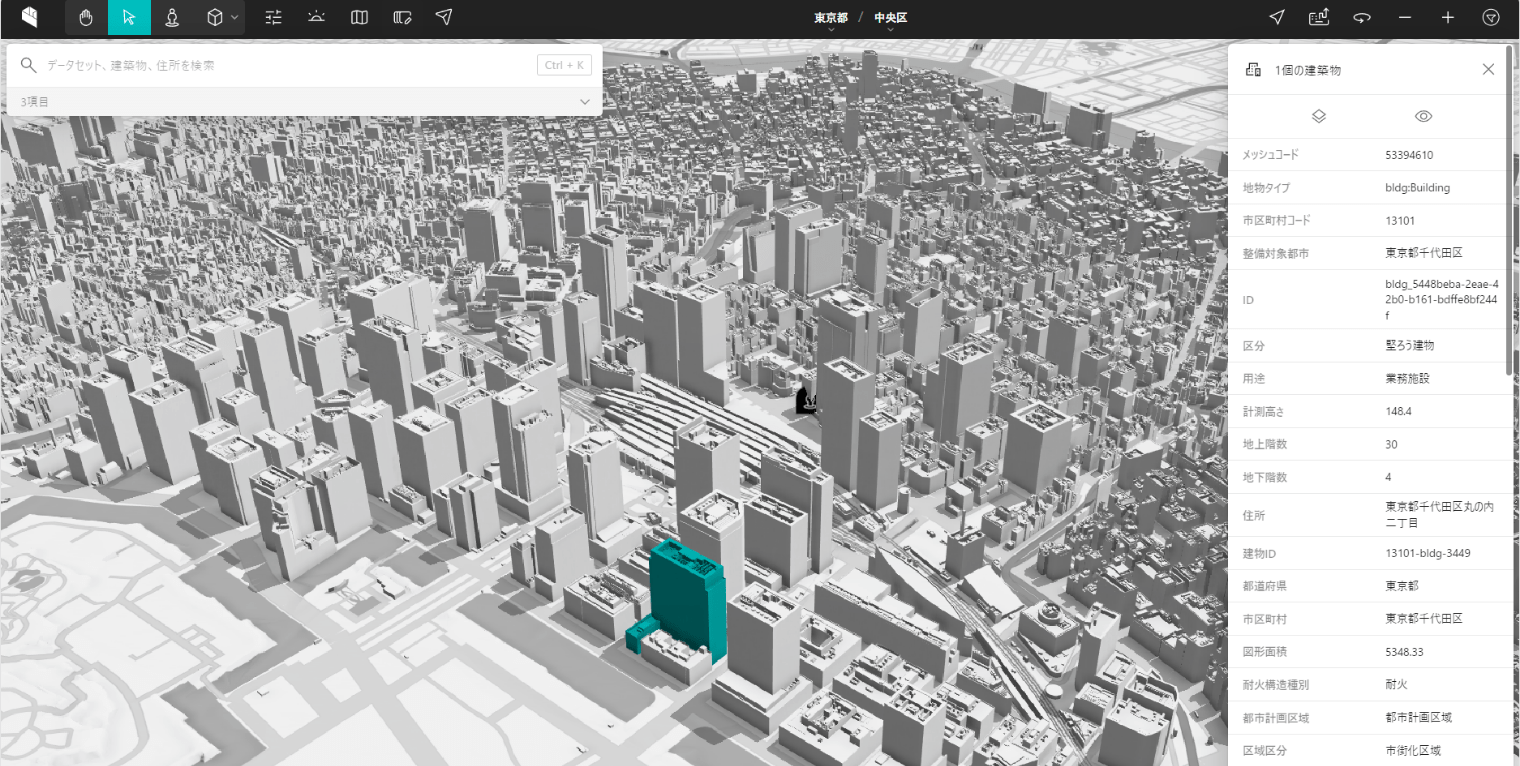Screen dimensions: 1520x766
Task: Click the paper-plane icon beside the map tools
Action: click(445, 17)
